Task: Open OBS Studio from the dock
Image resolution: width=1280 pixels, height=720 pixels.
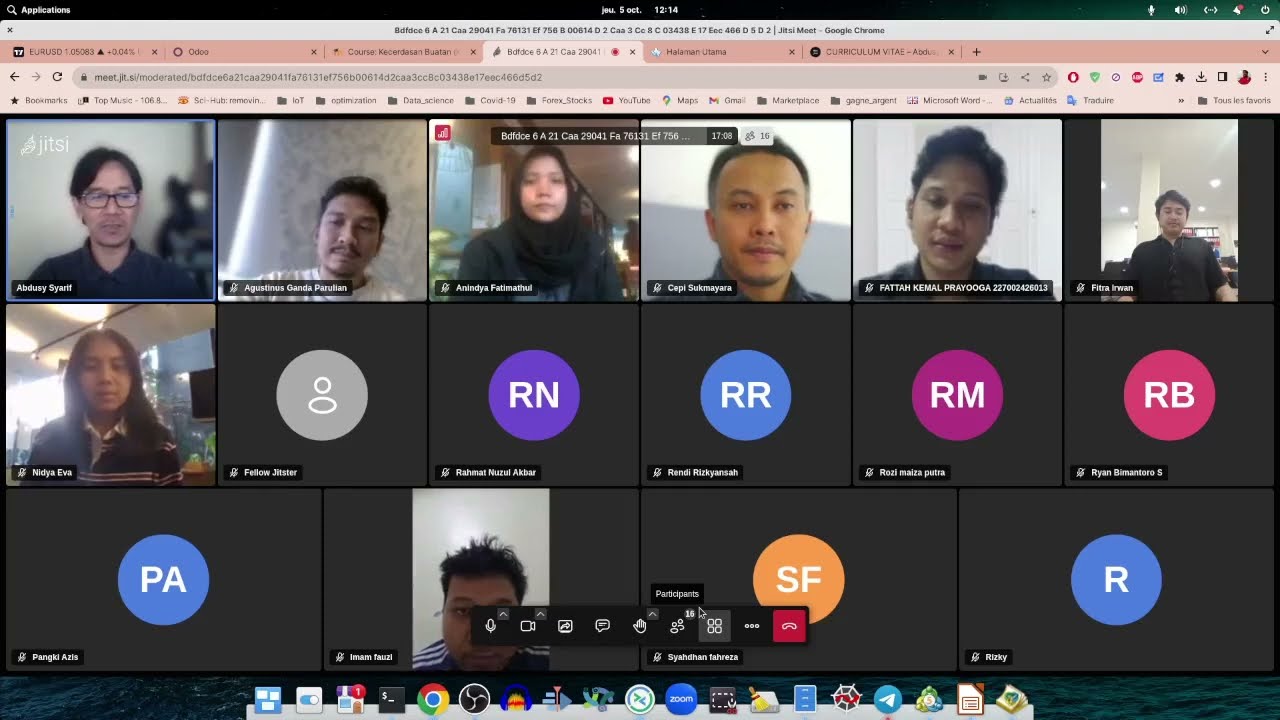Action: point(474,699)
